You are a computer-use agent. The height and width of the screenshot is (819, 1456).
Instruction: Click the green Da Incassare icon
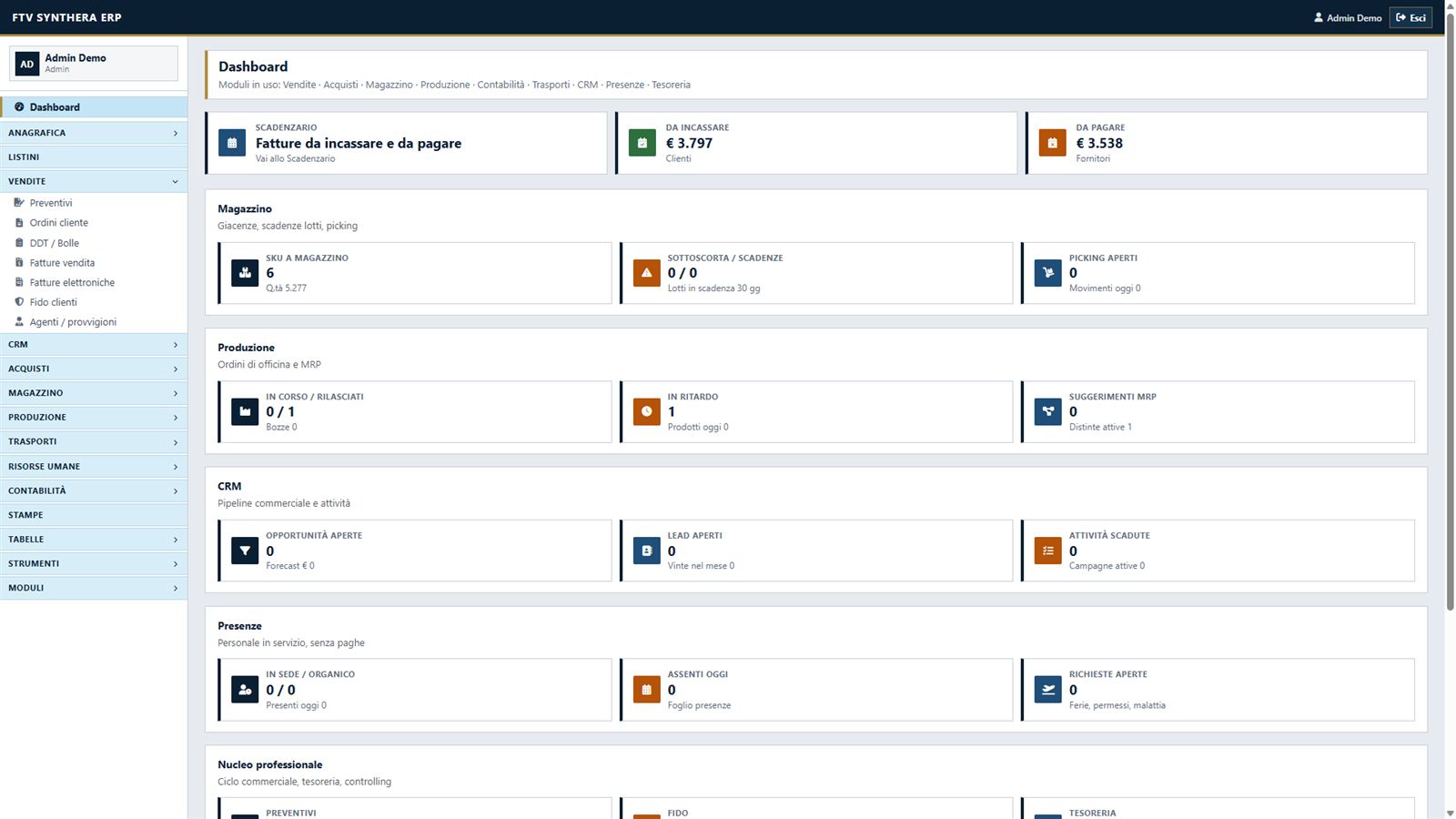642,143
